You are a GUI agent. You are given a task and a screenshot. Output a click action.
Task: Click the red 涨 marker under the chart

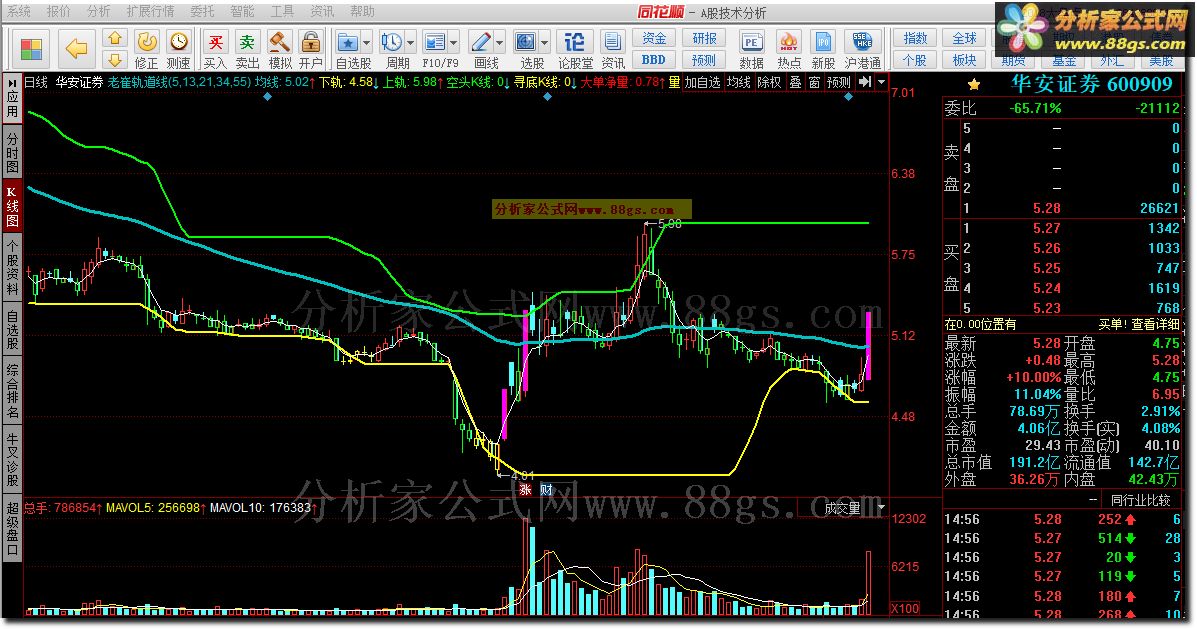525,490
